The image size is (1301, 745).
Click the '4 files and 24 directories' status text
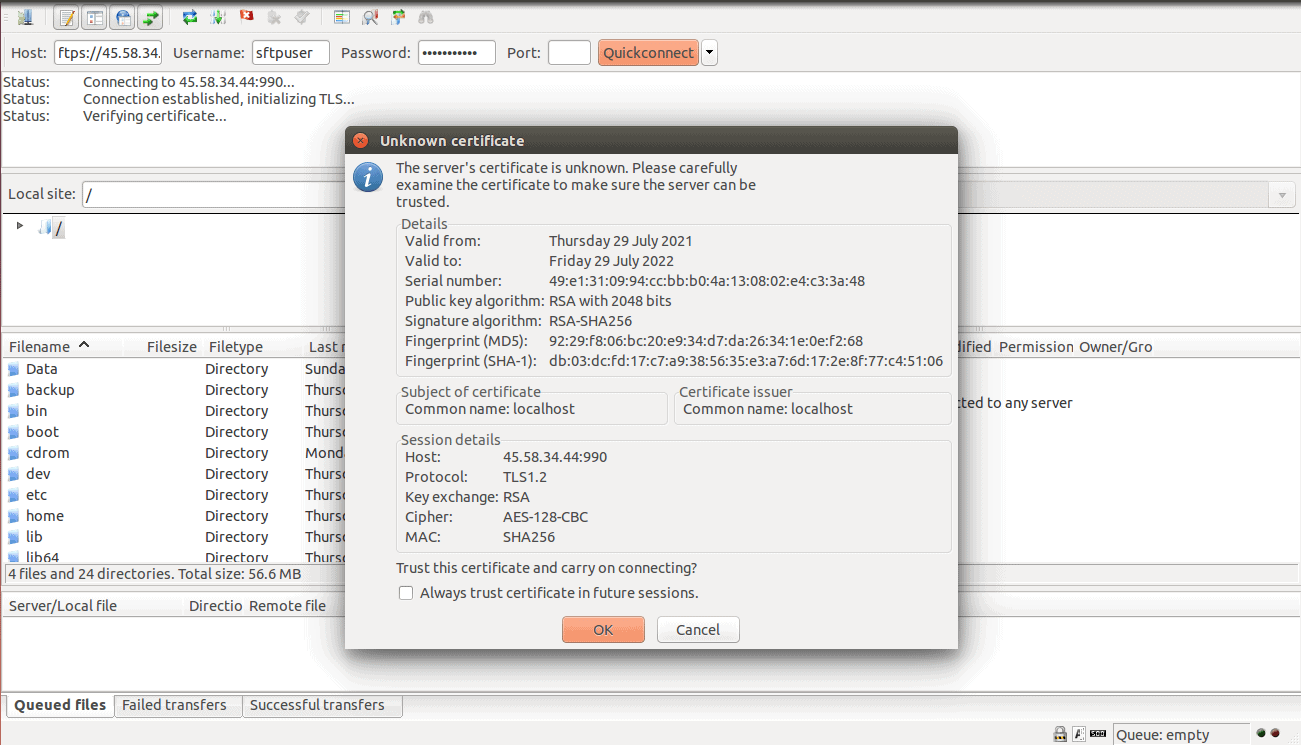pos(154,574)
